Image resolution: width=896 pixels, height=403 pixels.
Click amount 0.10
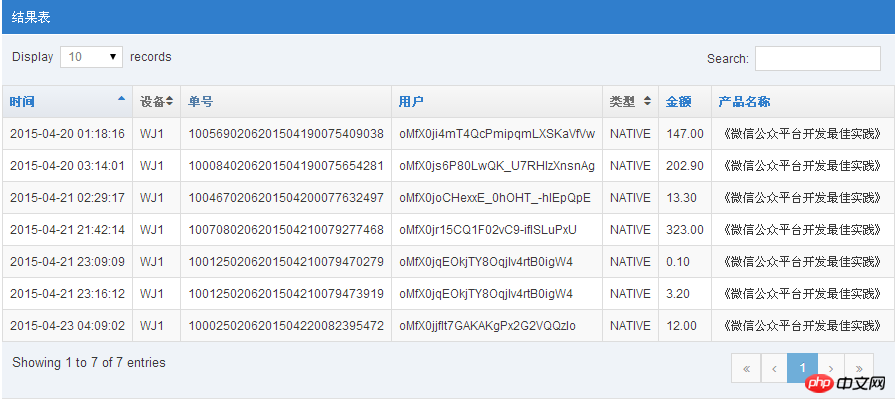tap(678, 262)
